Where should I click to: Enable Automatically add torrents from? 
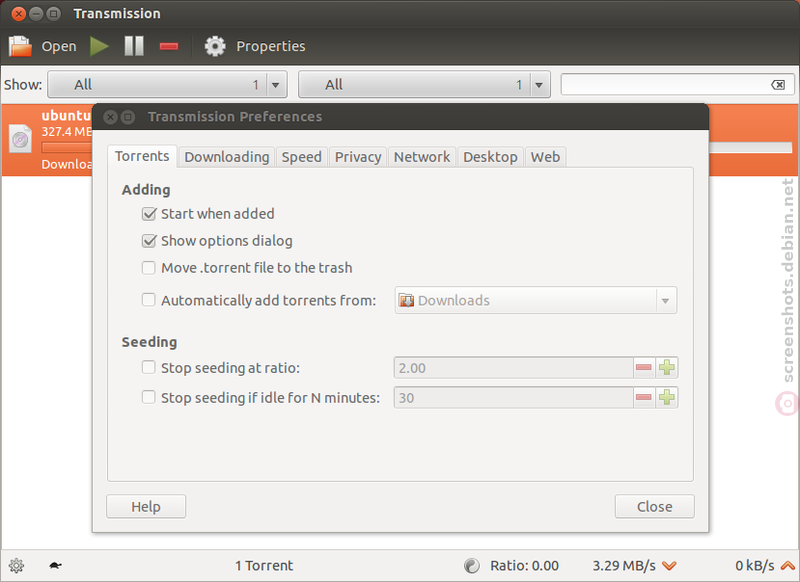click(x=148, y=300)
